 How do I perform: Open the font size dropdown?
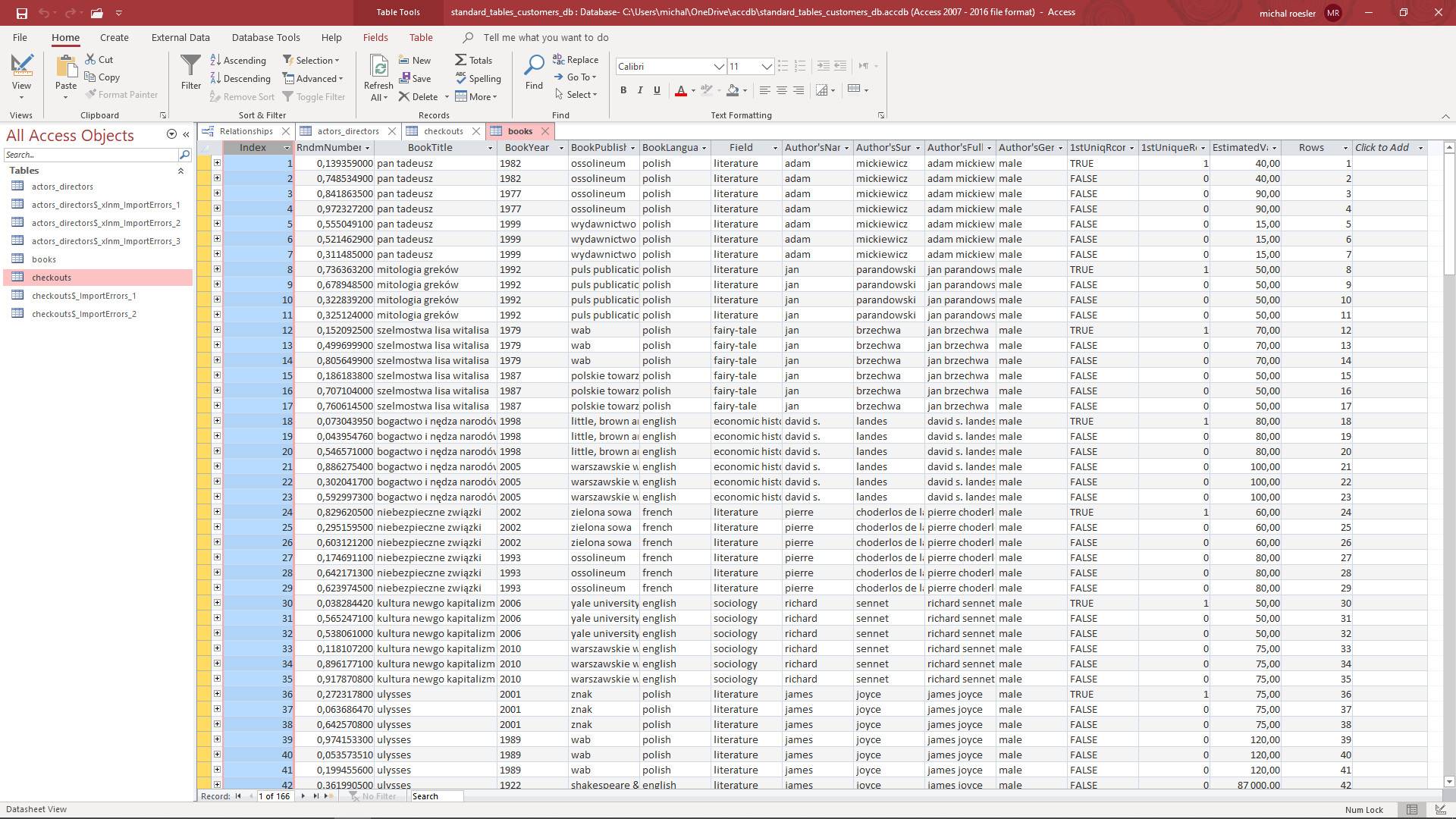(x=767, y=67)
